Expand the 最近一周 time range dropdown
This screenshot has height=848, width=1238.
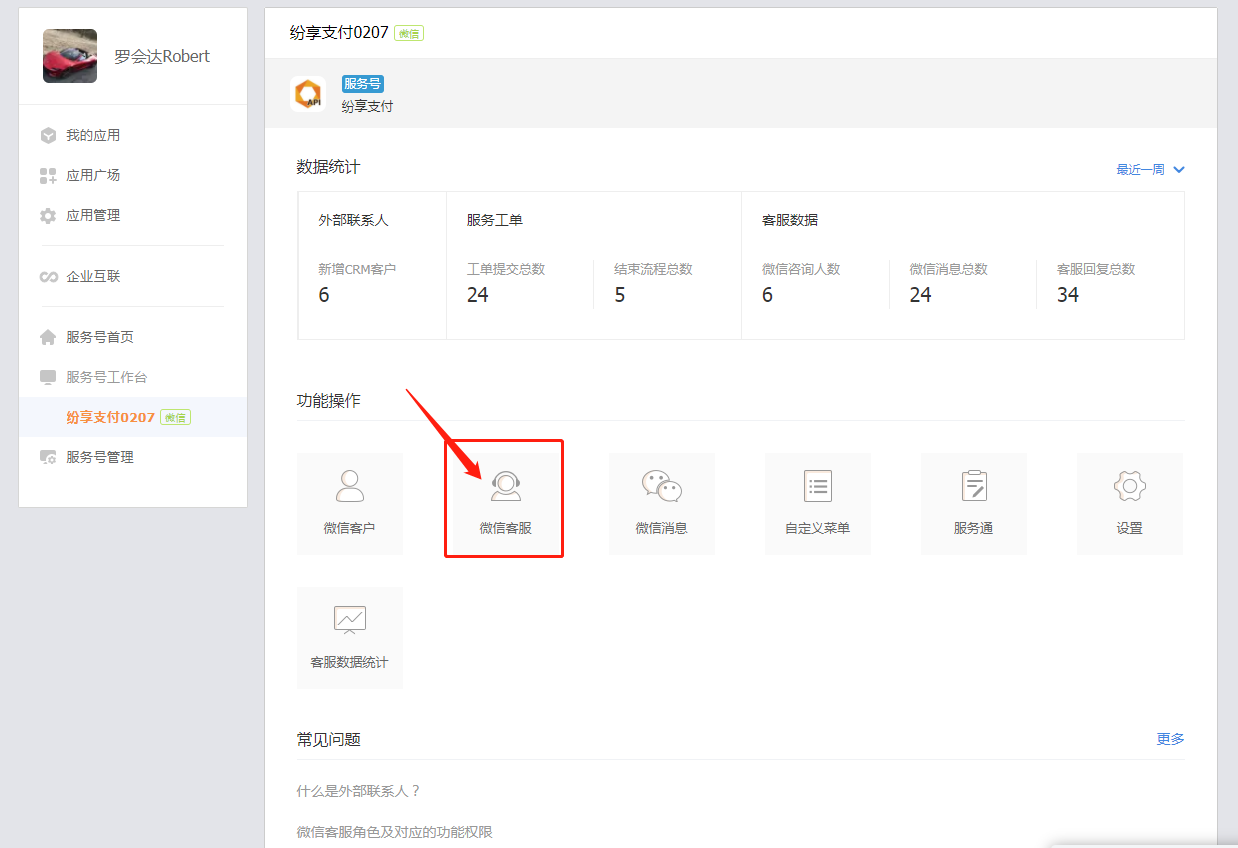tap(1149, 170)
